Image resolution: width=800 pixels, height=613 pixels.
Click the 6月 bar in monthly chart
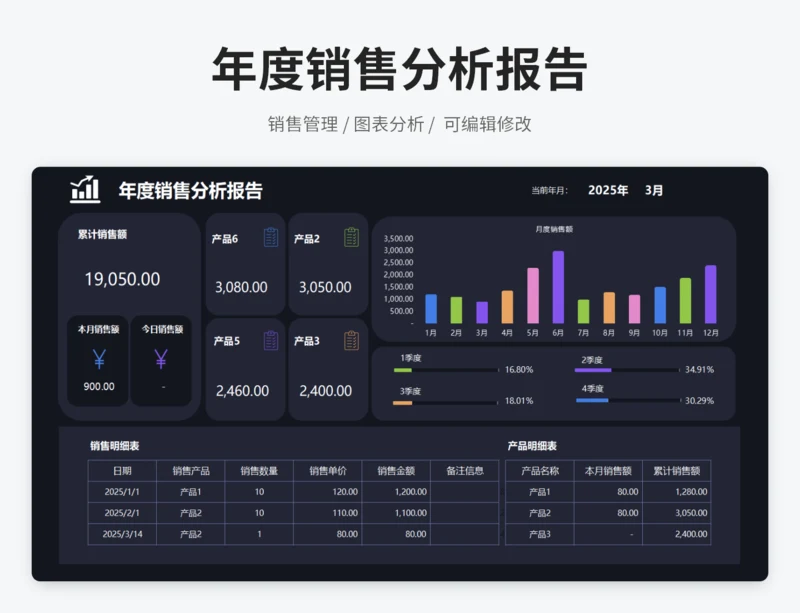[x=558, y=287]
